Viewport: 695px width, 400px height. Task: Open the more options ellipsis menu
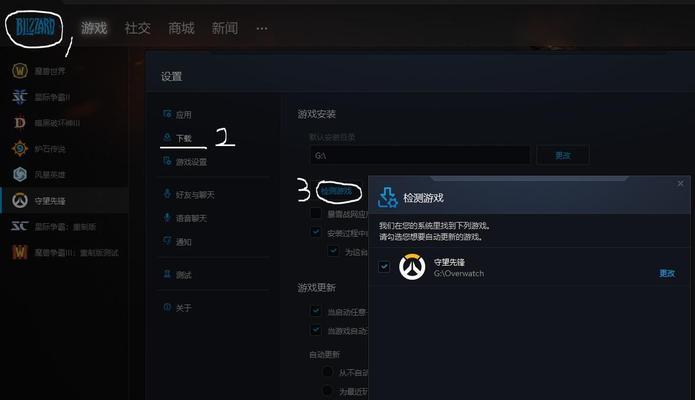[x=262, y=28]
